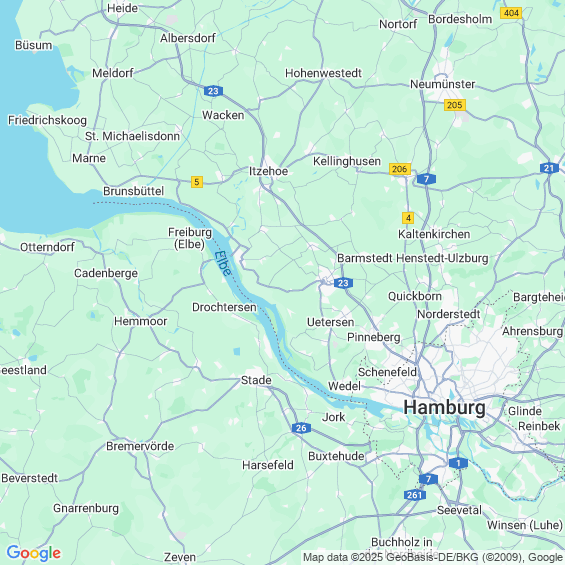This screenshot has width=565, height=565.
Task: Select the Neumünster city label
Action: pyautogui.click(x=442, y=84)
